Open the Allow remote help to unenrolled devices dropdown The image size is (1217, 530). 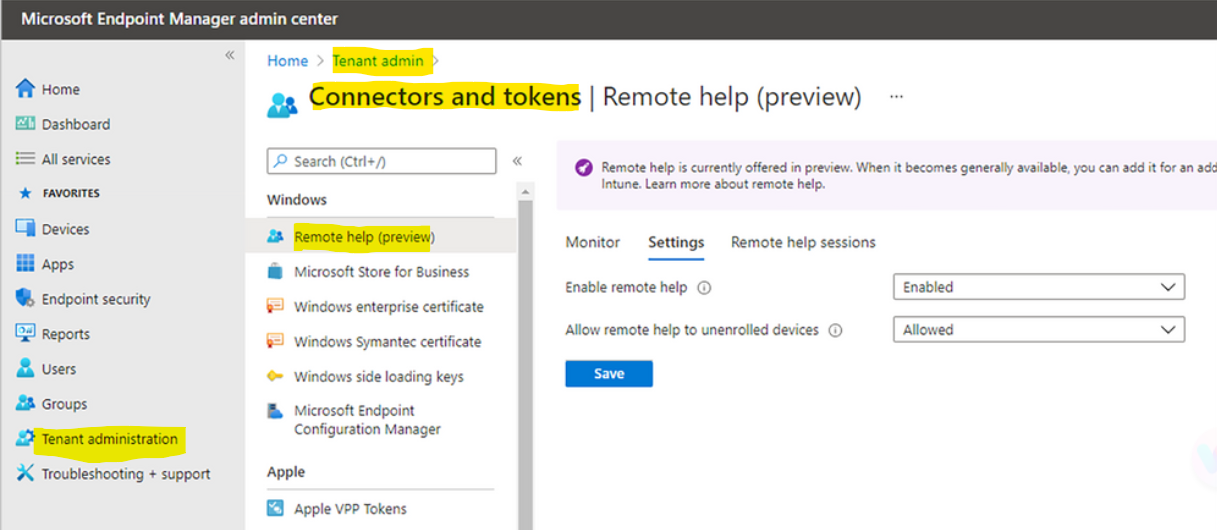coord(1038,329)
